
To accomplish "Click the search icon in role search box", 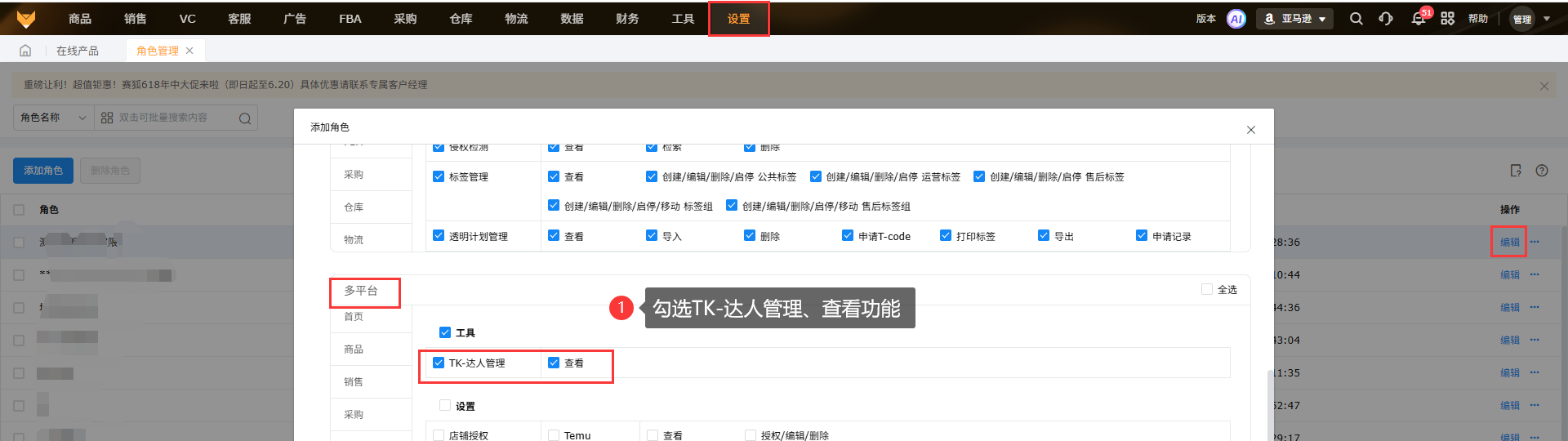I will 244,118.
